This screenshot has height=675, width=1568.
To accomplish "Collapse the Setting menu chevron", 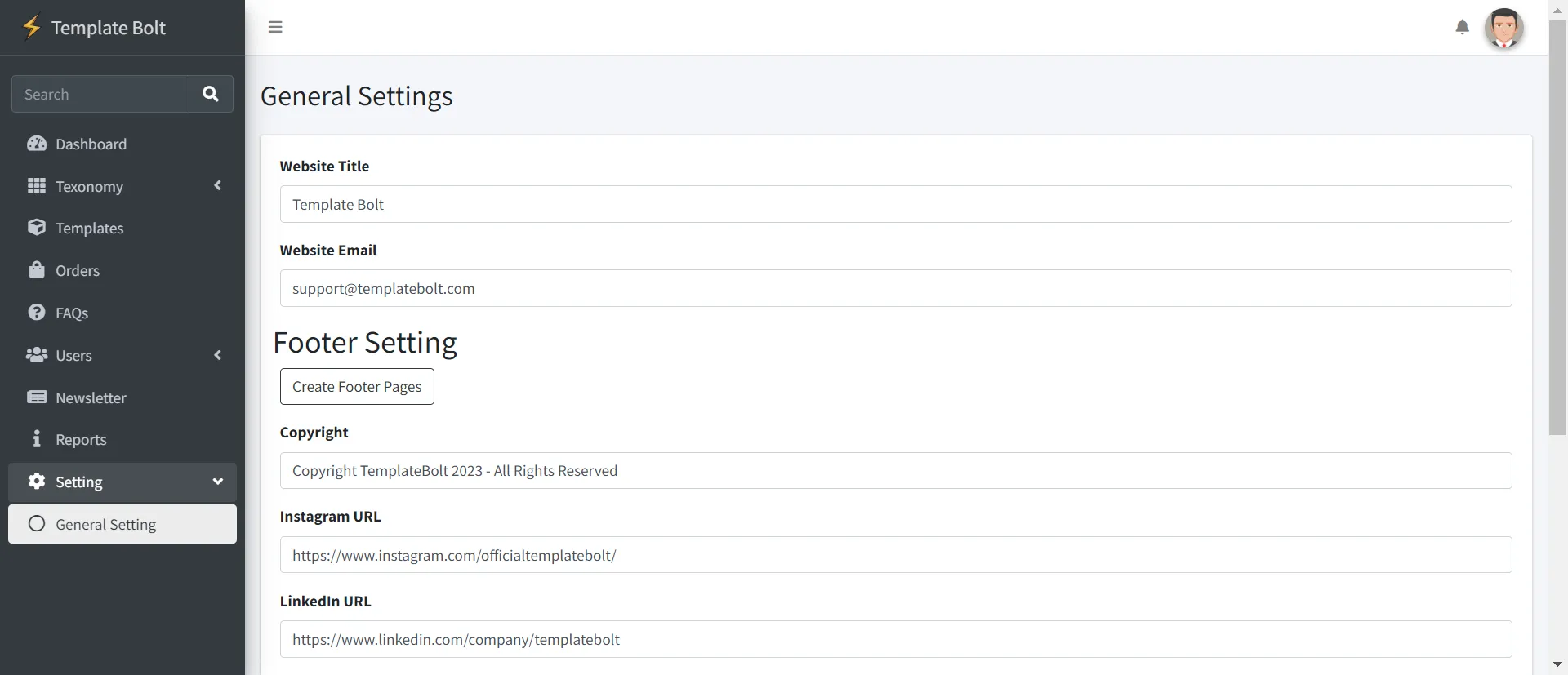I will click(218, 482).
